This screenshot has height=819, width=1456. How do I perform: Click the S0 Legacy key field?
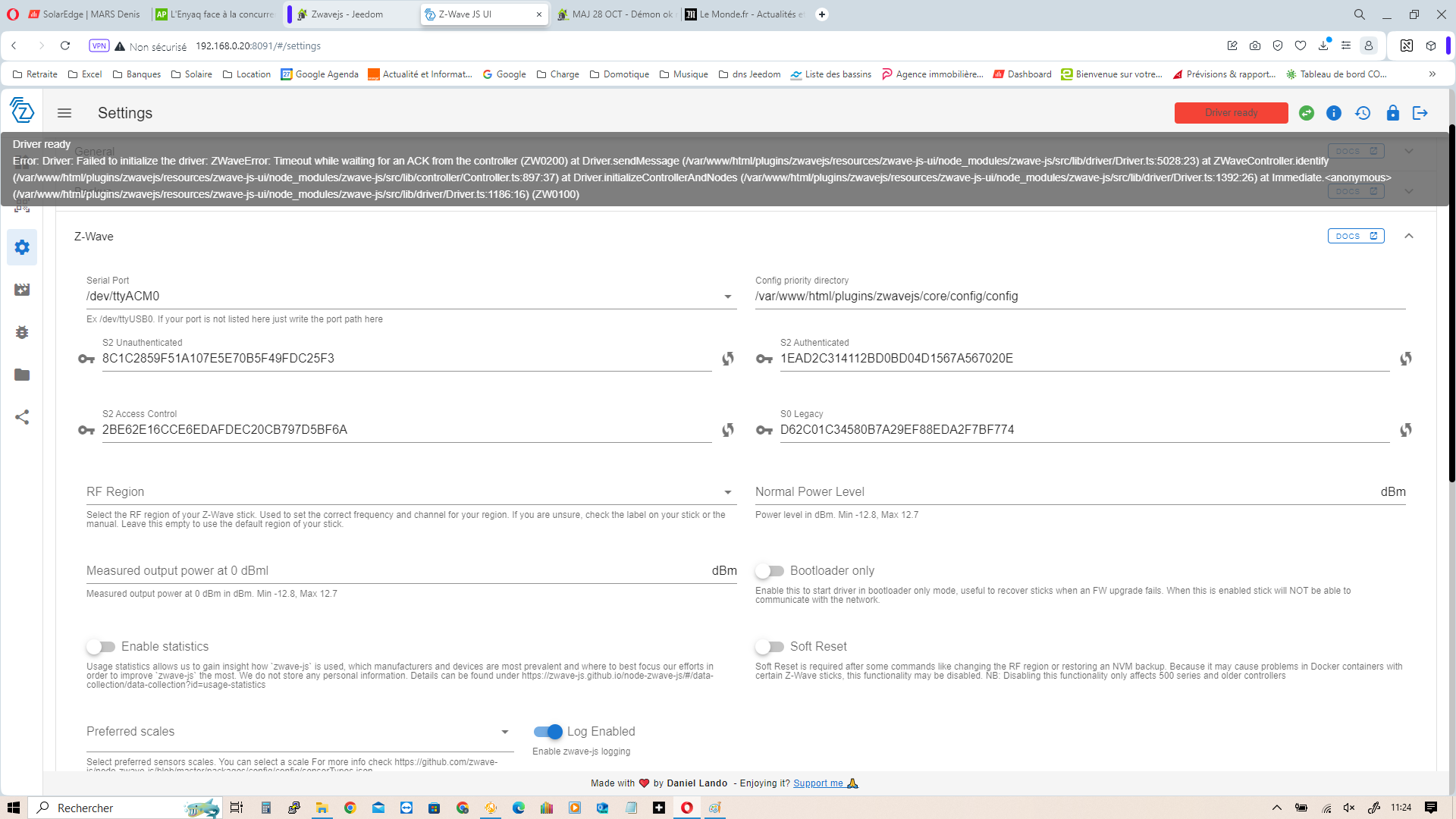(1084, 430)
